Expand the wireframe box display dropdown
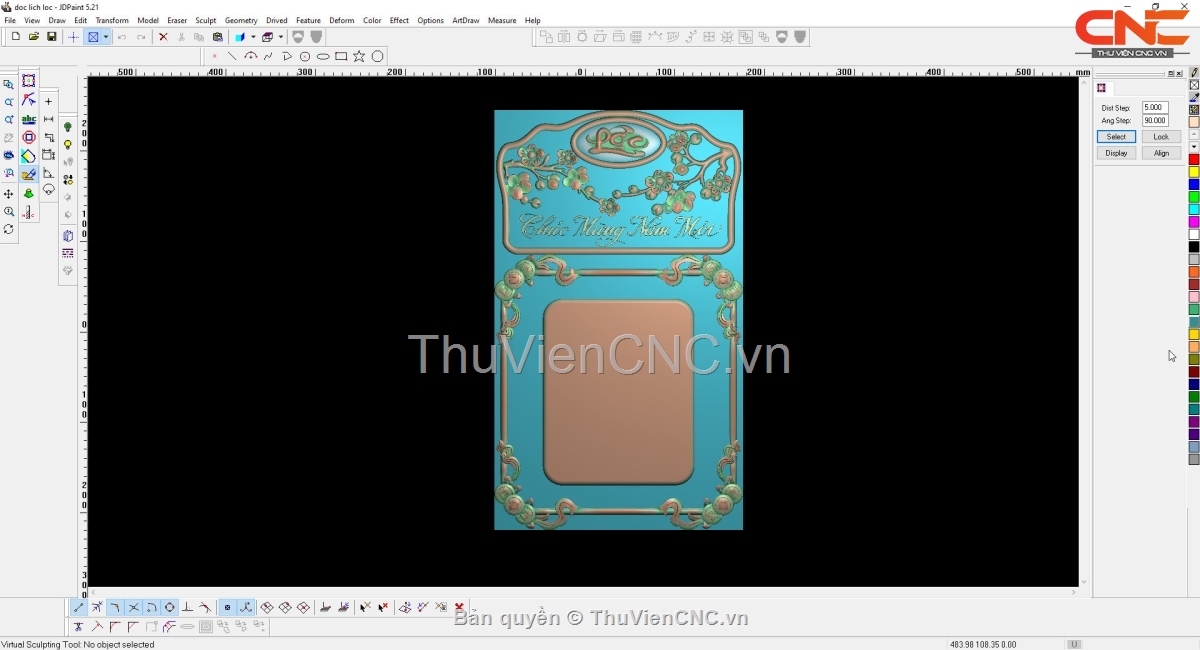The width and height of the screenshot is (1200, 650). [281, 37]
